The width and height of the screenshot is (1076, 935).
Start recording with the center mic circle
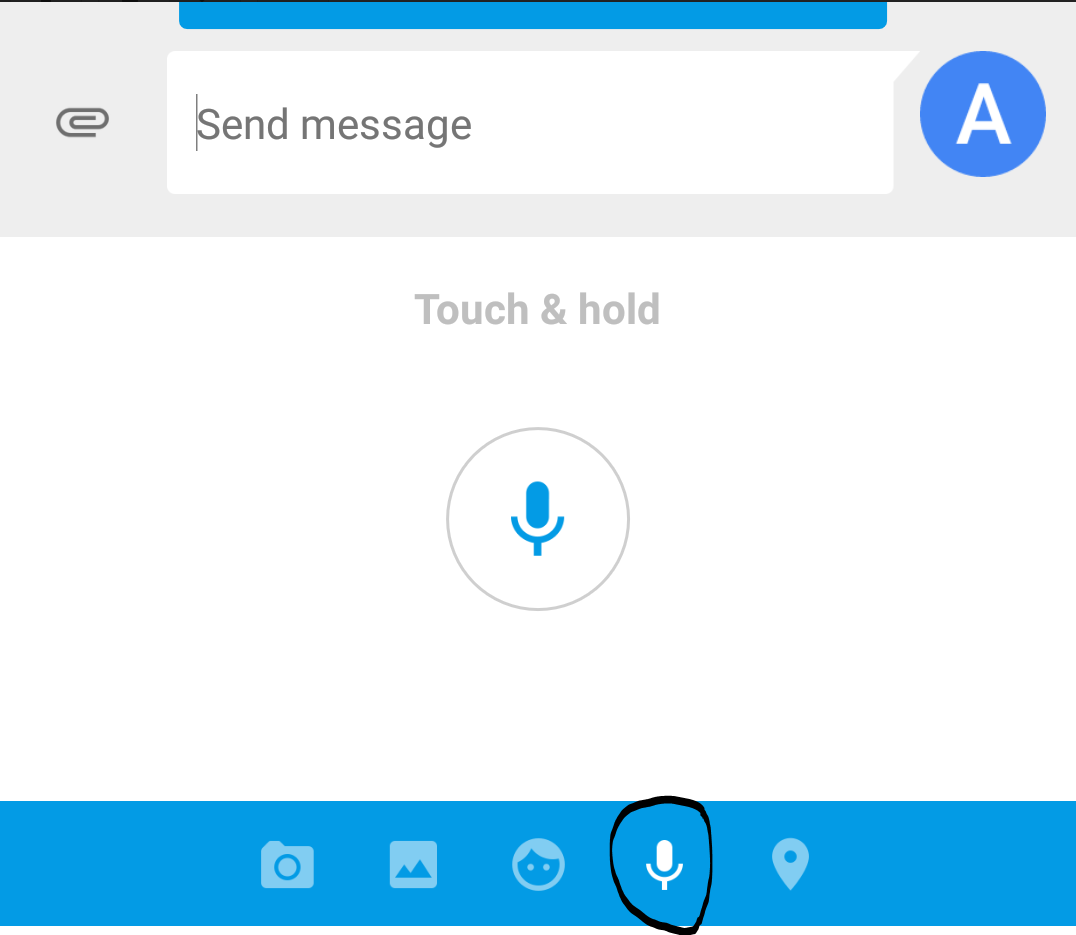click(538, 519)
